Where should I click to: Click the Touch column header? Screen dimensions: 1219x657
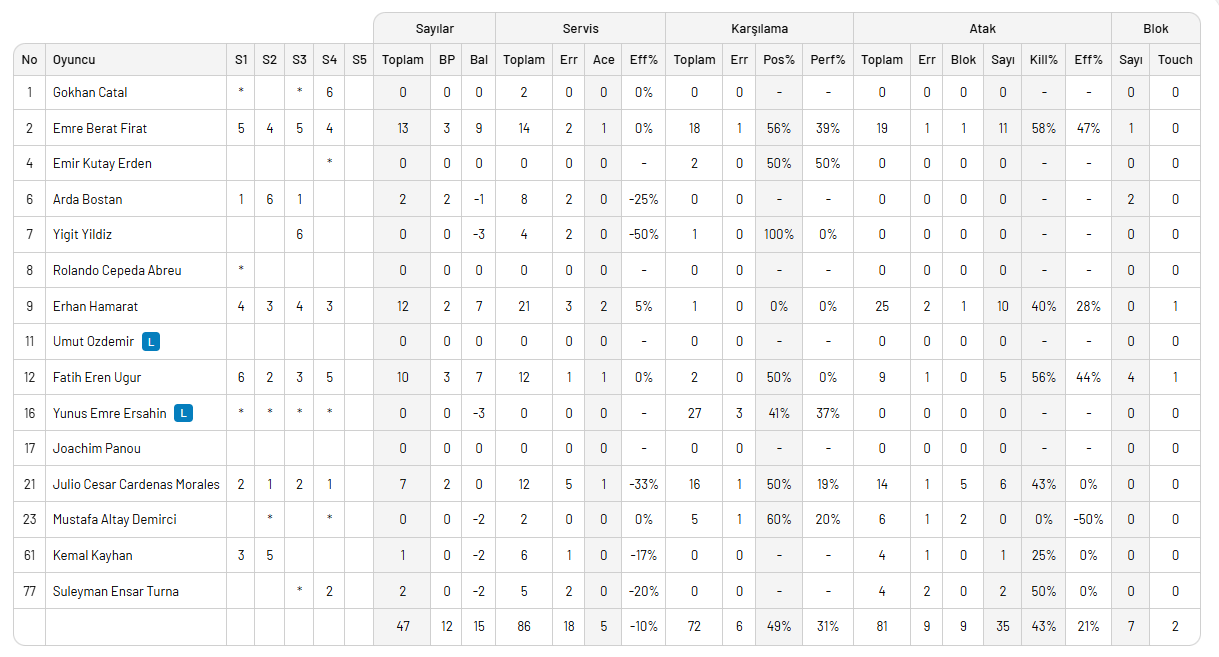pos(1175,60)
